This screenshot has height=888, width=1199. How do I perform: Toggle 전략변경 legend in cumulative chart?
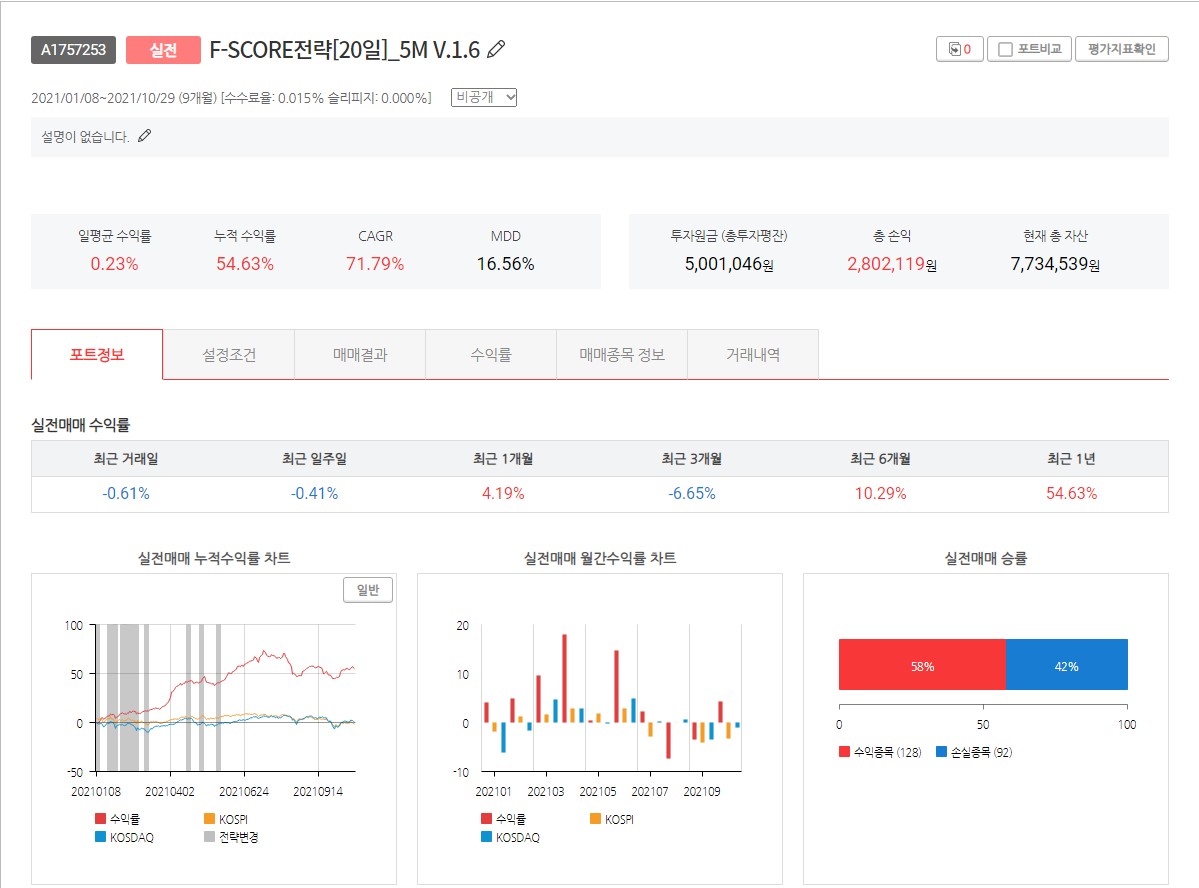pos(232,837)
